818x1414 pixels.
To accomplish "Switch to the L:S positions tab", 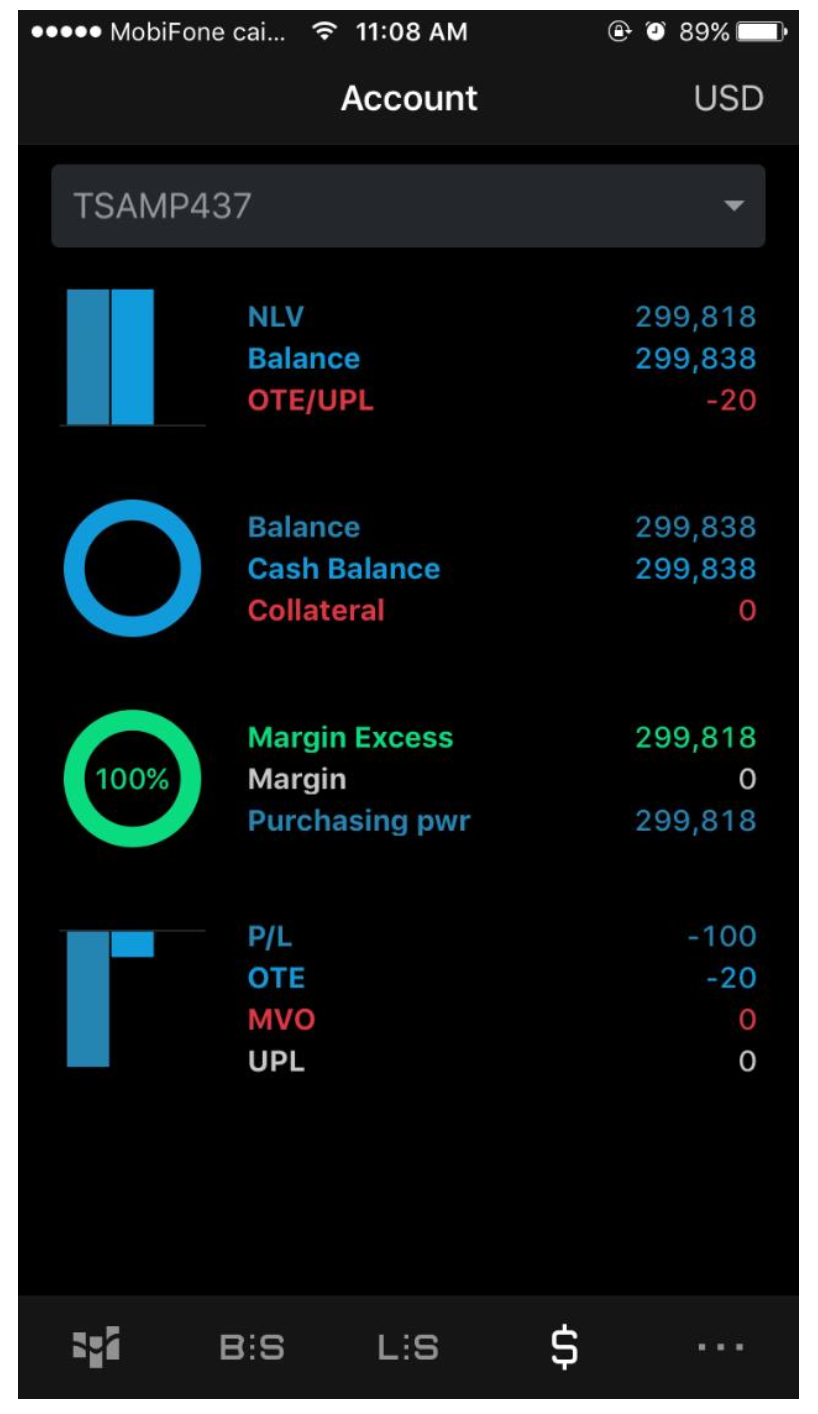I will point(408,1347).
